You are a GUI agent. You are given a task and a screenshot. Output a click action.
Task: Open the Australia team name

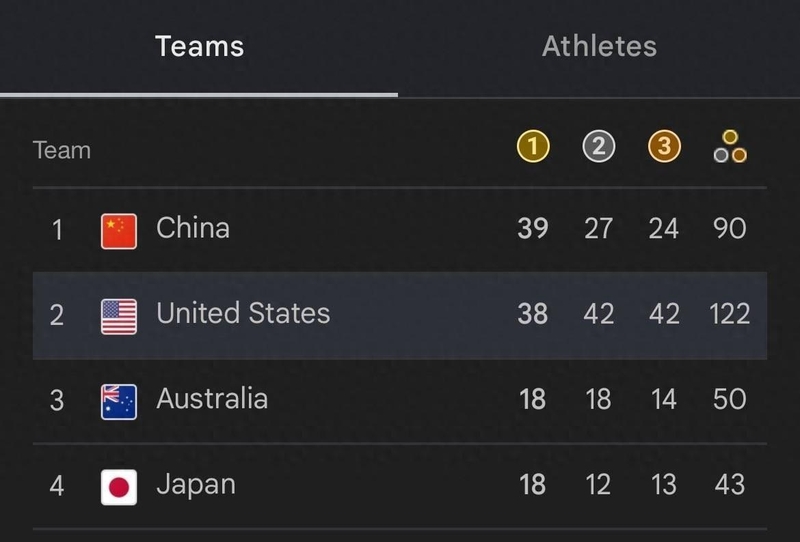(212, 399)
